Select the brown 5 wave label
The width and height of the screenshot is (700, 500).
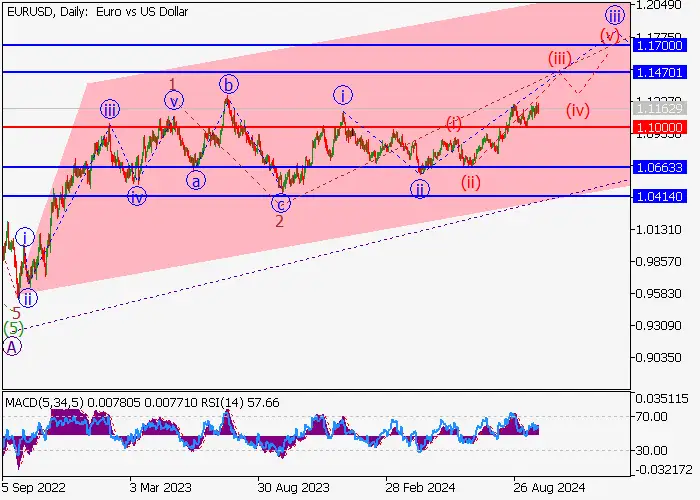17,312
